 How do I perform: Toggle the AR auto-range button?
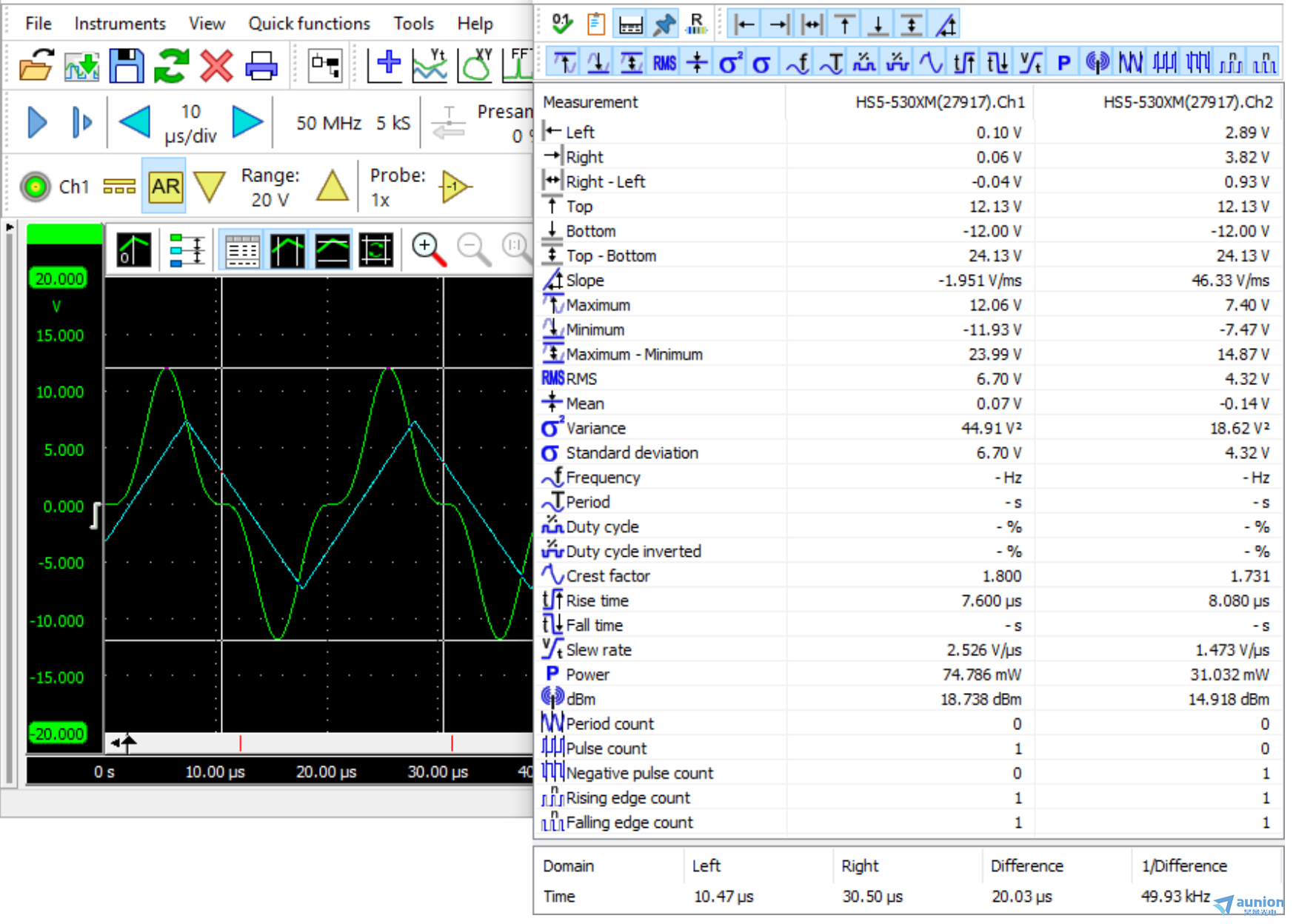[x=164, y=187]
